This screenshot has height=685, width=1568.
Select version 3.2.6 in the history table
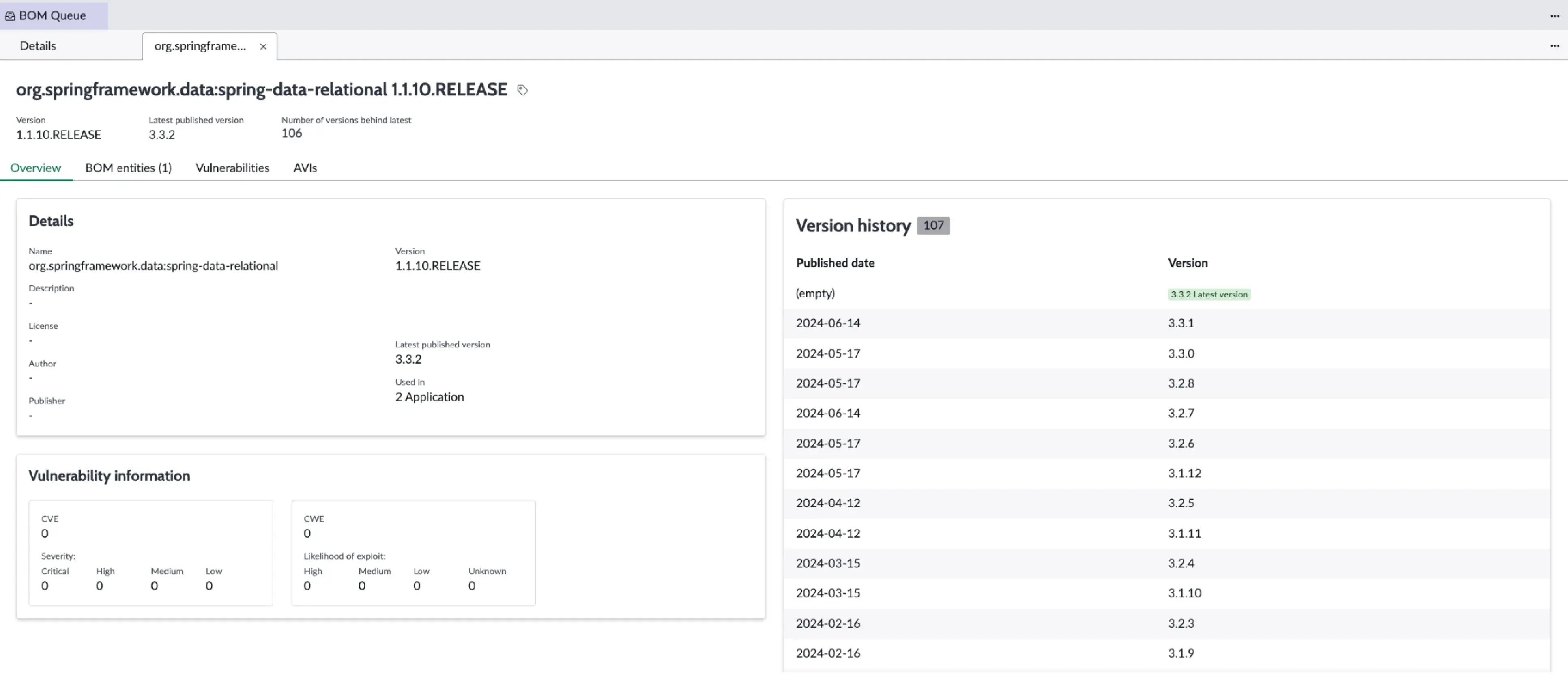pyautogui.click(x=1181, y=443)
